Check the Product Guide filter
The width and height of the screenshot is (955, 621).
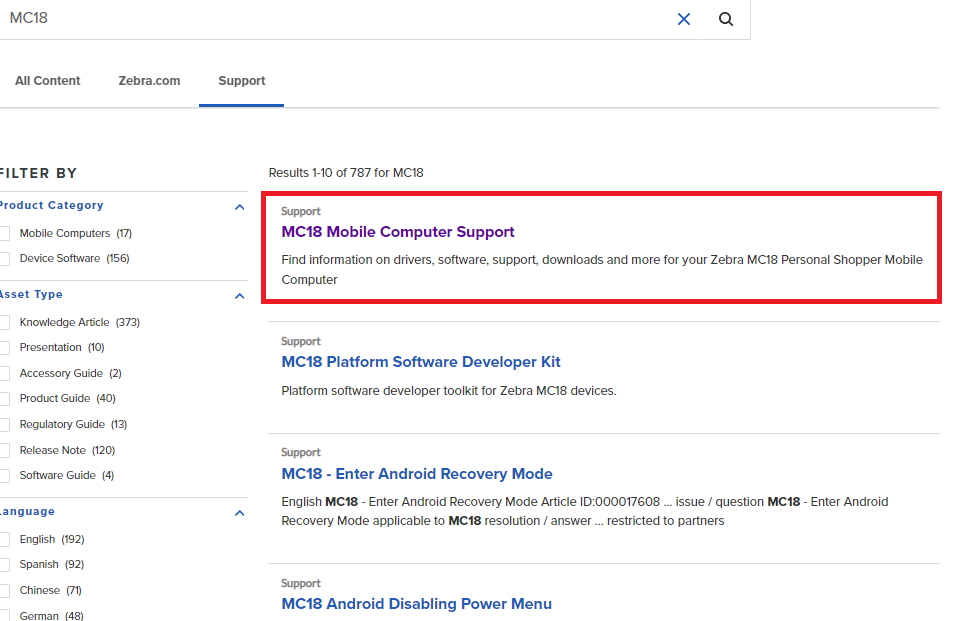(5, 399)
